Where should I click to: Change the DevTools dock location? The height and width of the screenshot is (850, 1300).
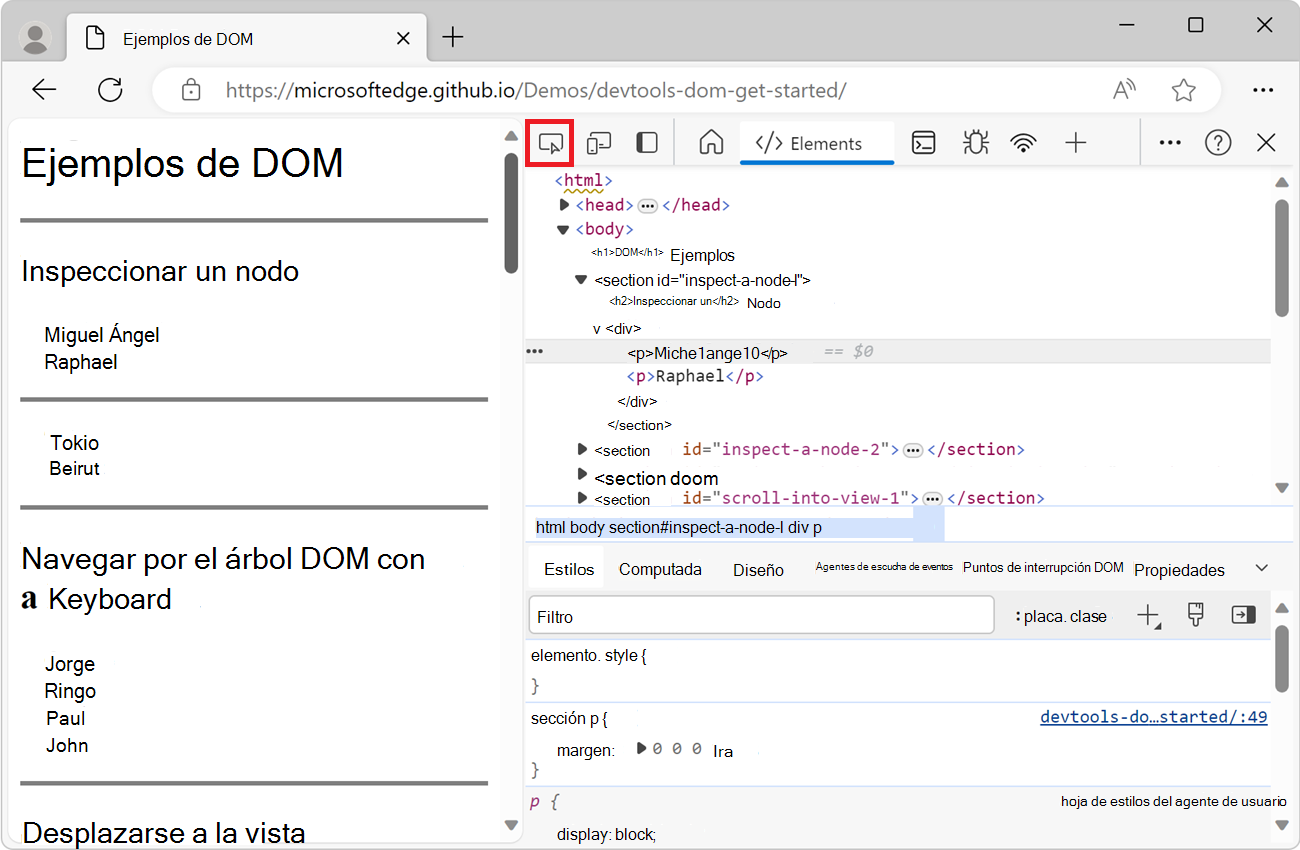[646, 142]
